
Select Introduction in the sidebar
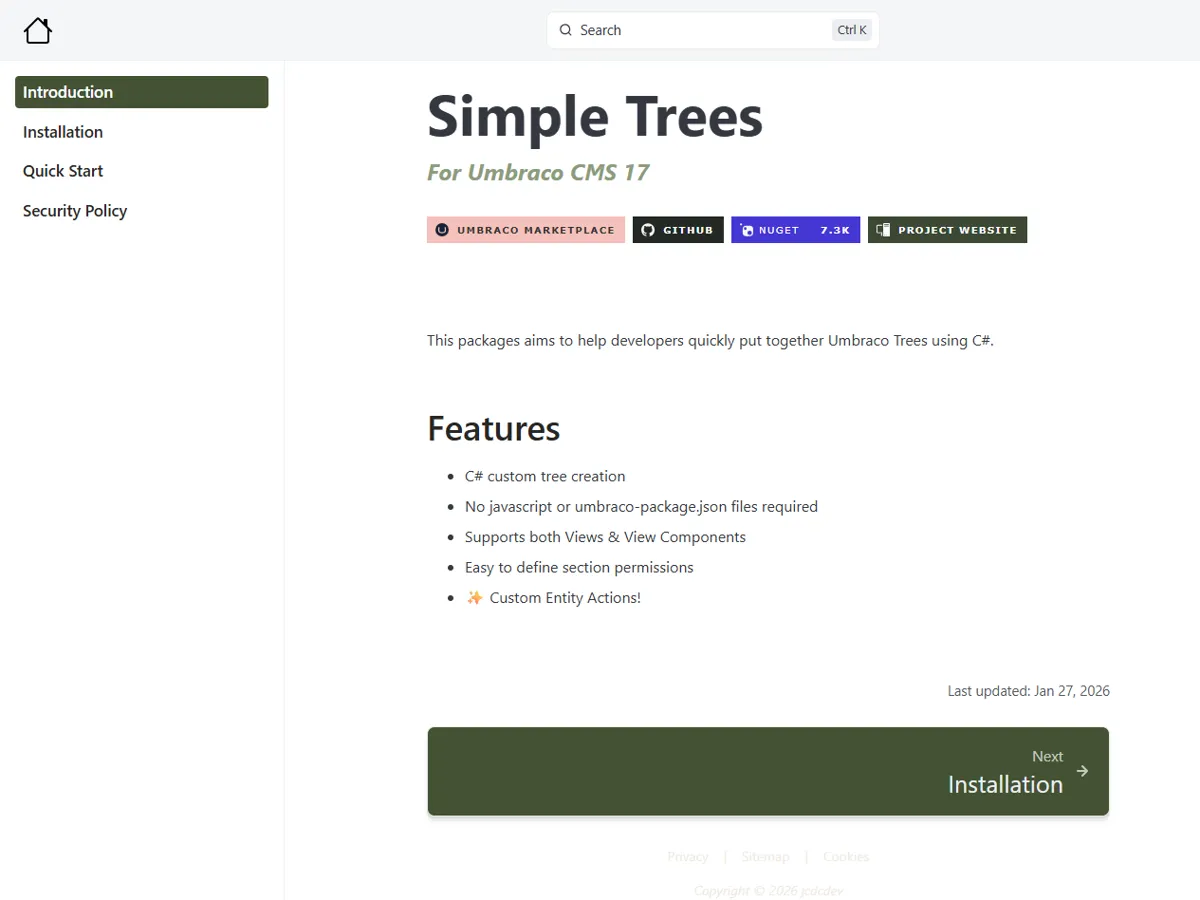click(x=141, y=92)
